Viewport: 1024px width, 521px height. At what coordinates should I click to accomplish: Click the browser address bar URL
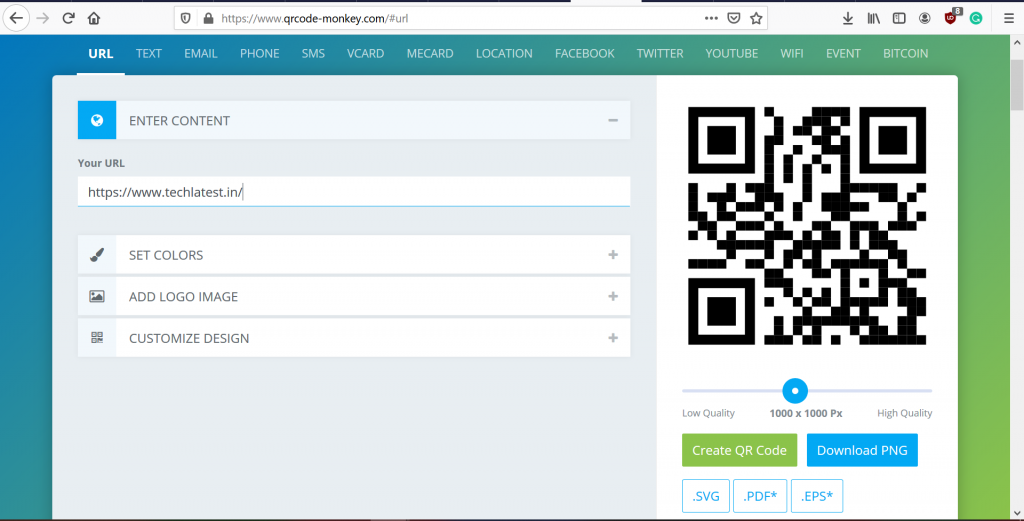coord(315,18)
